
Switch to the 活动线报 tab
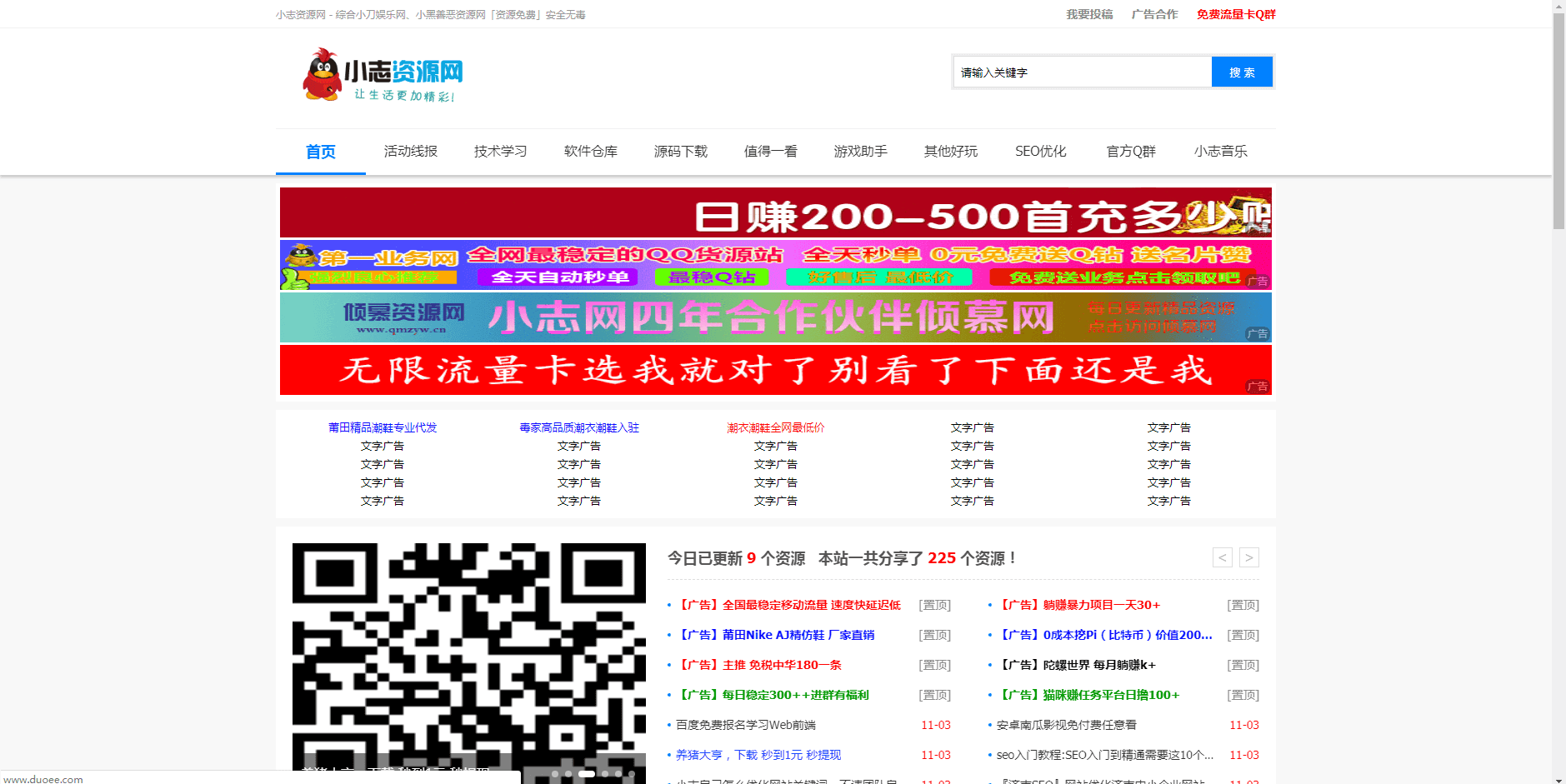(410, 151)
